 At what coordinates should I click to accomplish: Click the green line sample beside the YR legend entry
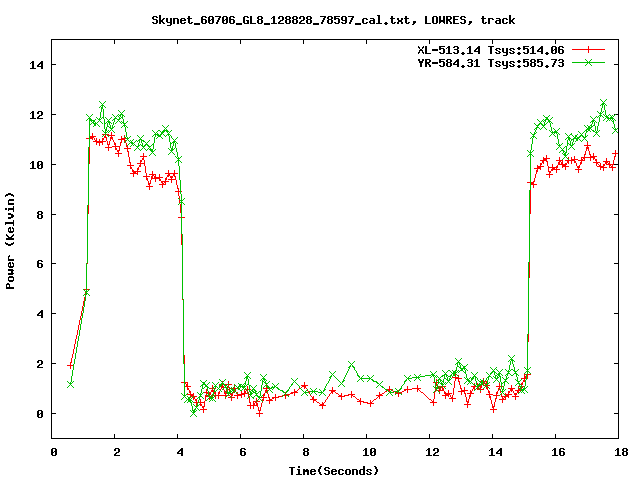(x=588, y=62)
